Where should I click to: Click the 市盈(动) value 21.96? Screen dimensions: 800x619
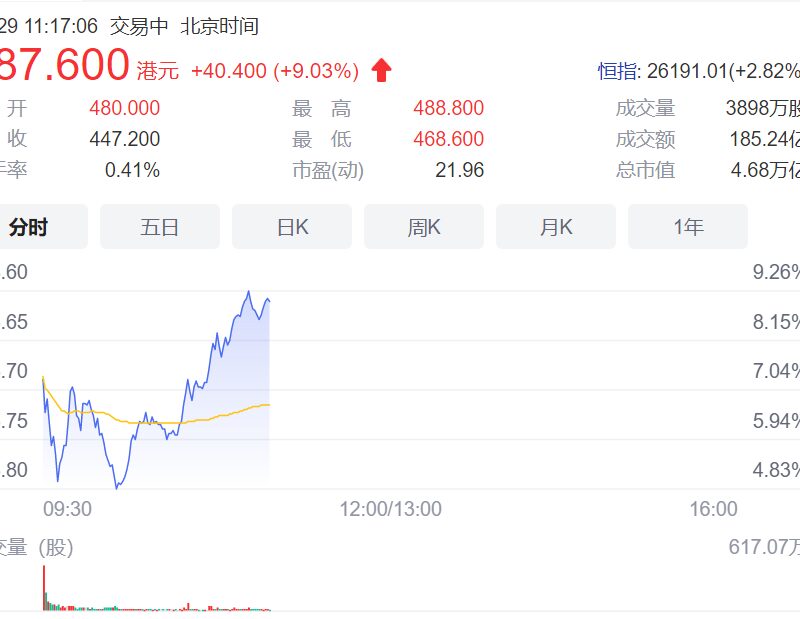click(459, 170)
